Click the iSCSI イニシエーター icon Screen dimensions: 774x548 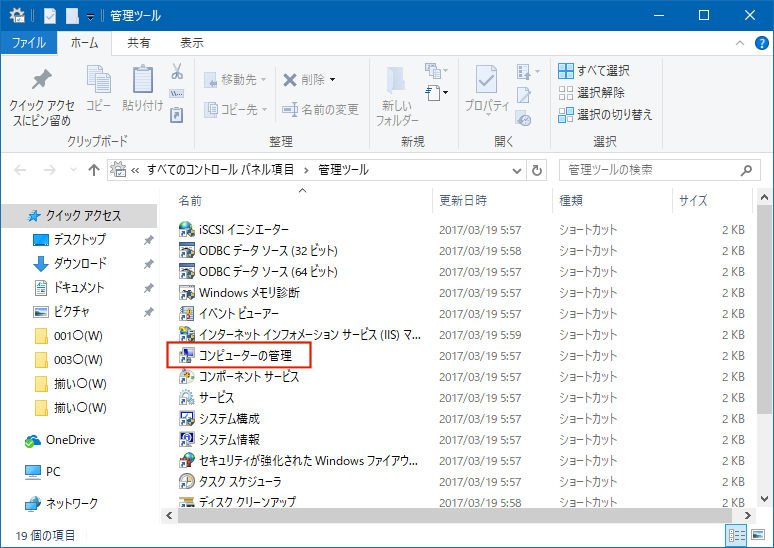[187, 229]
